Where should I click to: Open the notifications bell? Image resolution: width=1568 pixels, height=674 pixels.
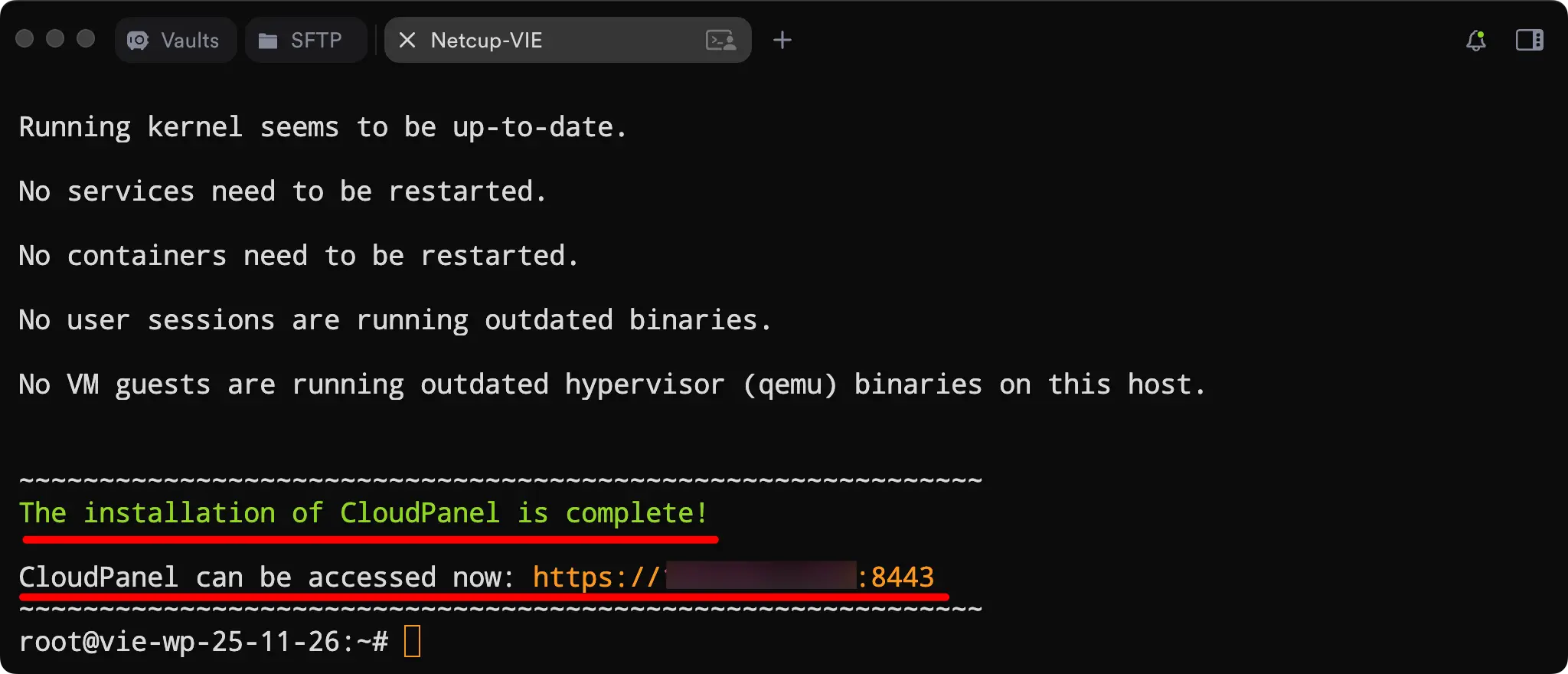(x=1475, y=40)
